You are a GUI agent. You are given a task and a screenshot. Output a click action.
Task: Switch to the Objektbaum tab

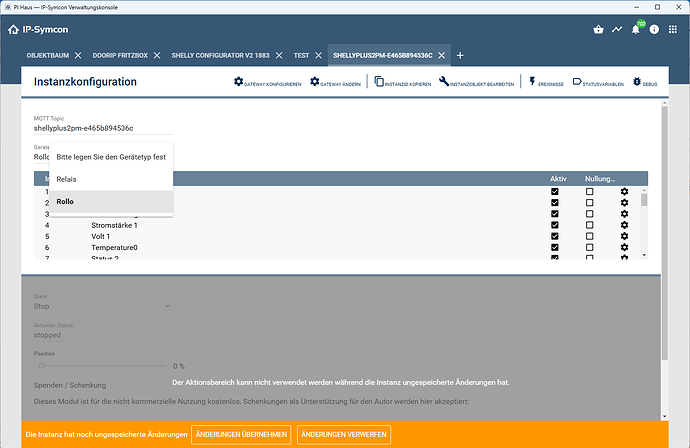point(48,55)
